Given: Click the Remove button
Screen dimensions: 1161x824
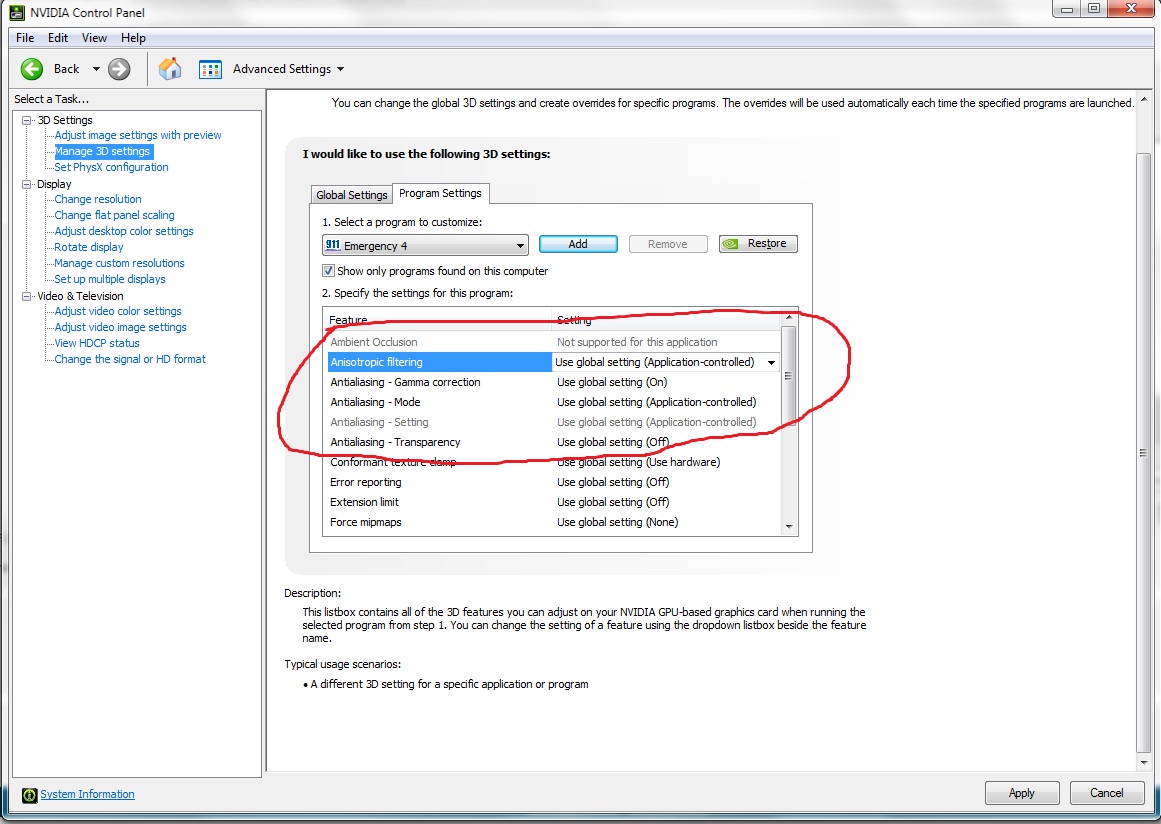Looking at the screenshot, I should coord(668,244).
